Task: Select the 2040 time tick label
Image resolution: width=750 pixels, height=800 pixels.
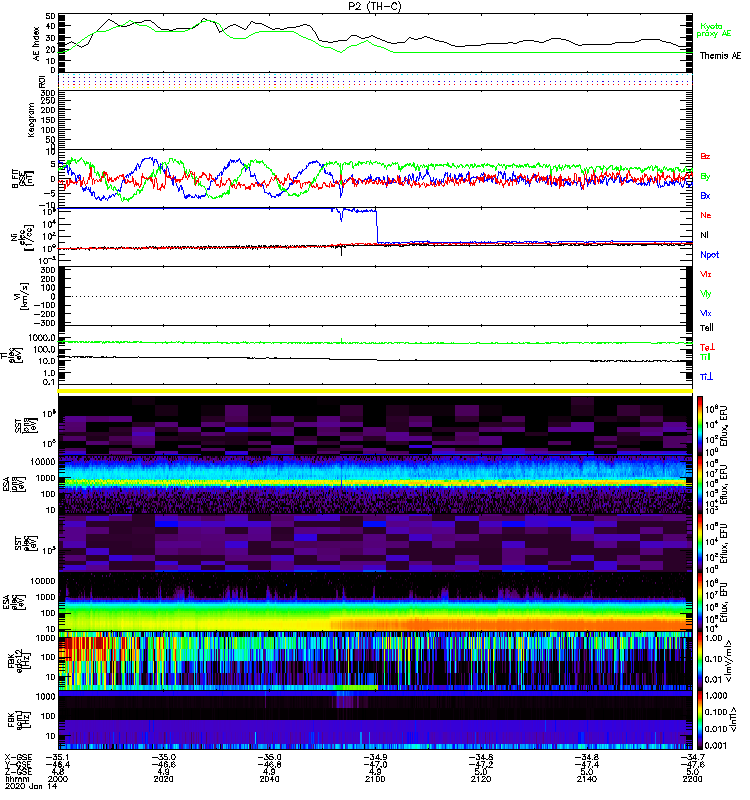Action: pyautogui.click(x=269, y=779)
